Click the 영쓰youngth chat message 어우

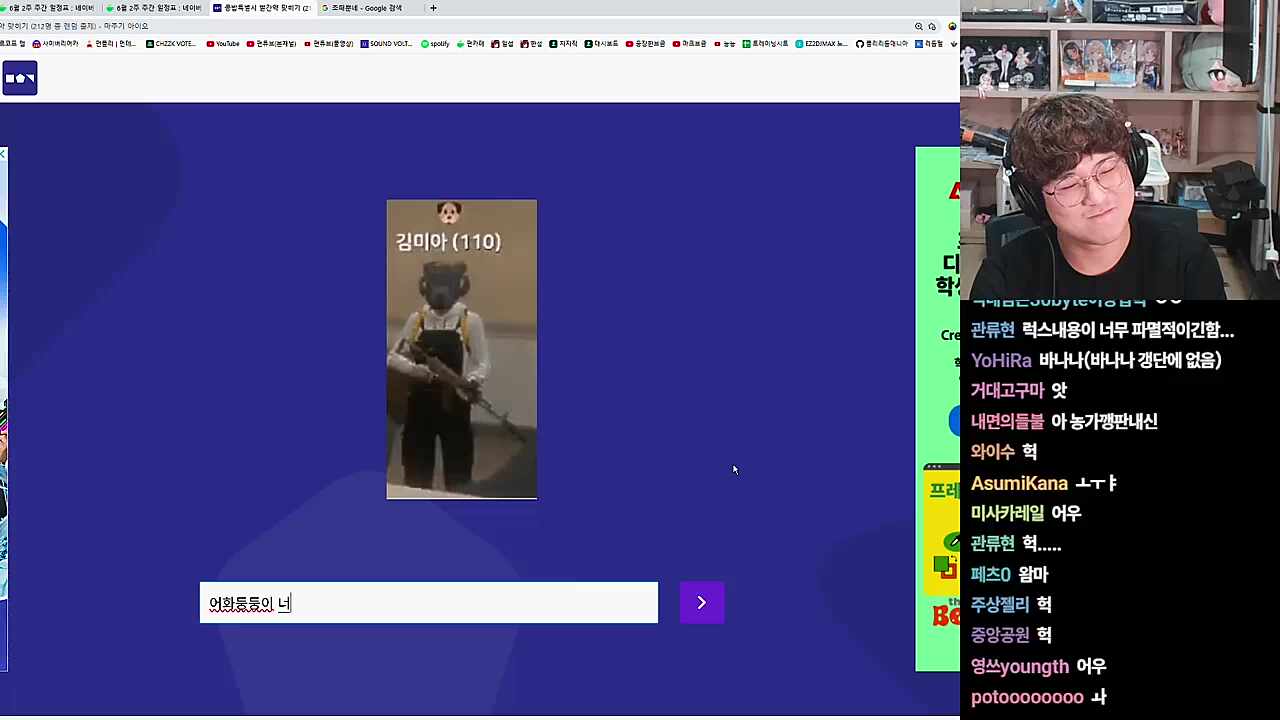click(x=1038, y=666)
